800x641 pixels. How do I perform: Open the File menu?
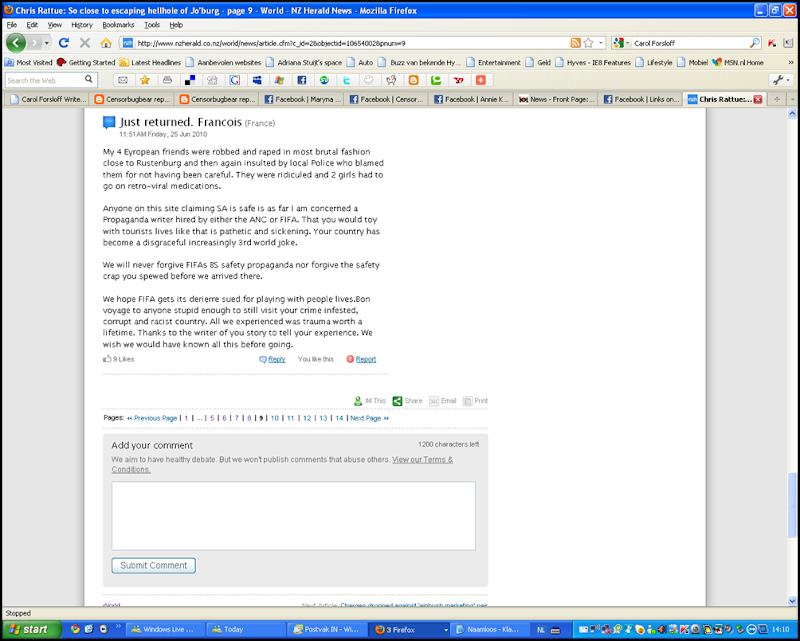tap(11, 24)
